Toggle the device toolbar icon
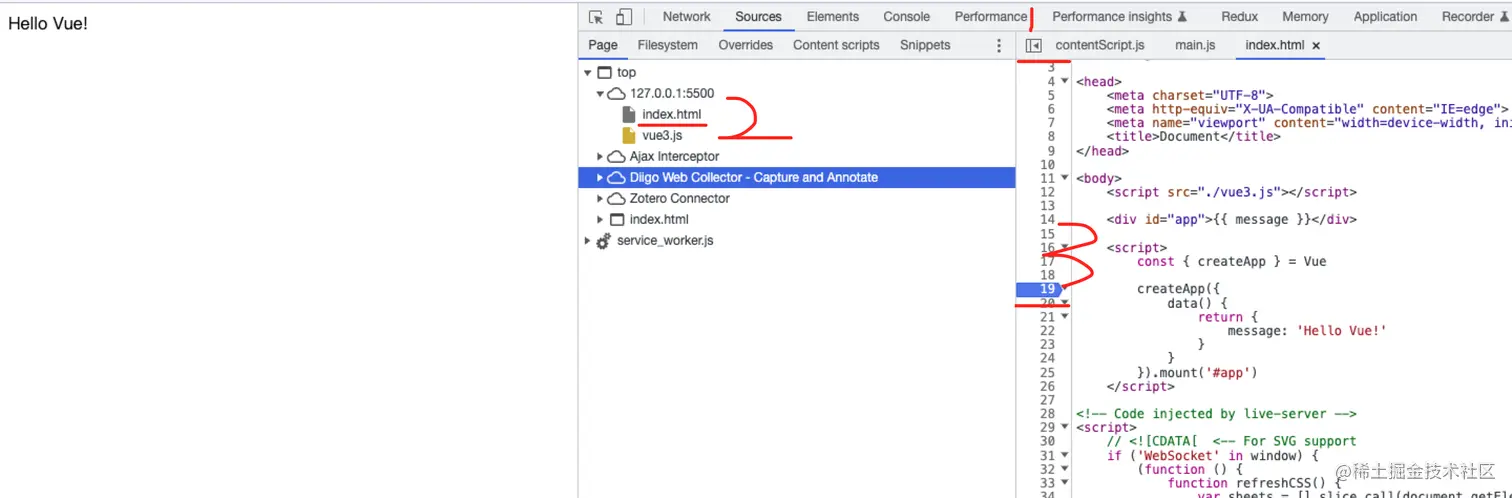 click(624, 17)
